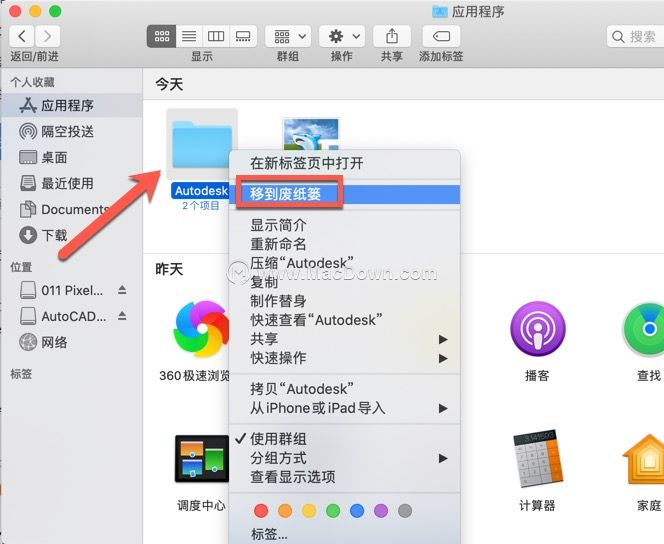Select the Find My app icon
Image resolution: width=664 pixels, height=544 pixels.
click(x=644, y=329)
